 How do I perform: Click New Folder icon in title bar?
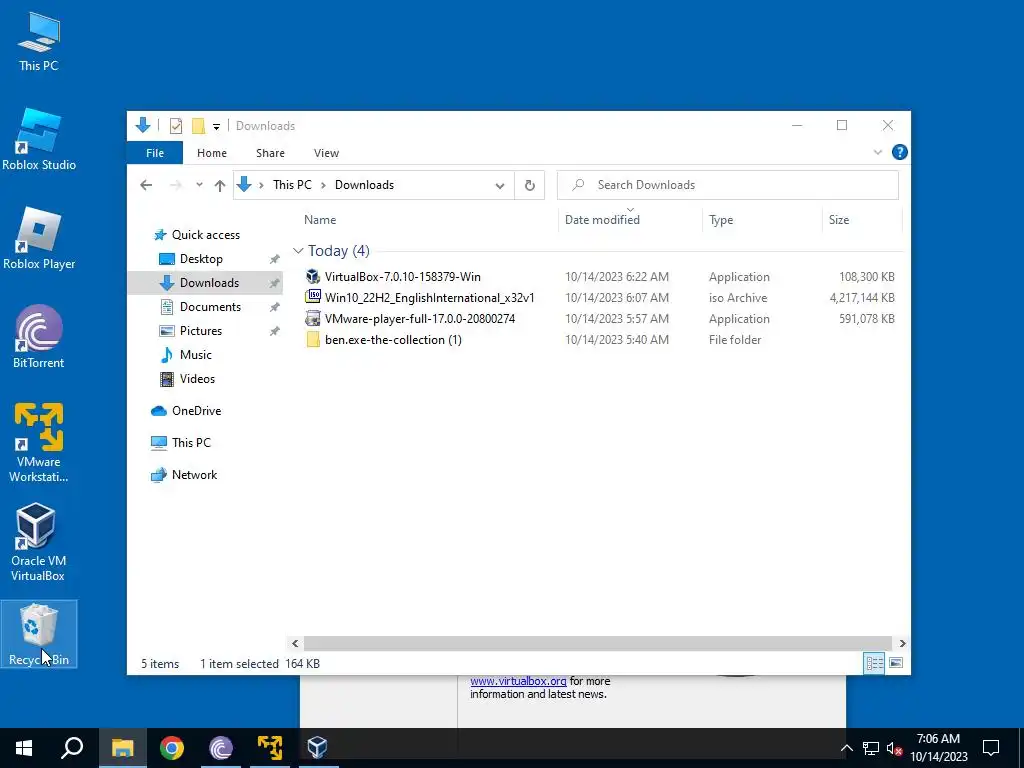[199, 126]
